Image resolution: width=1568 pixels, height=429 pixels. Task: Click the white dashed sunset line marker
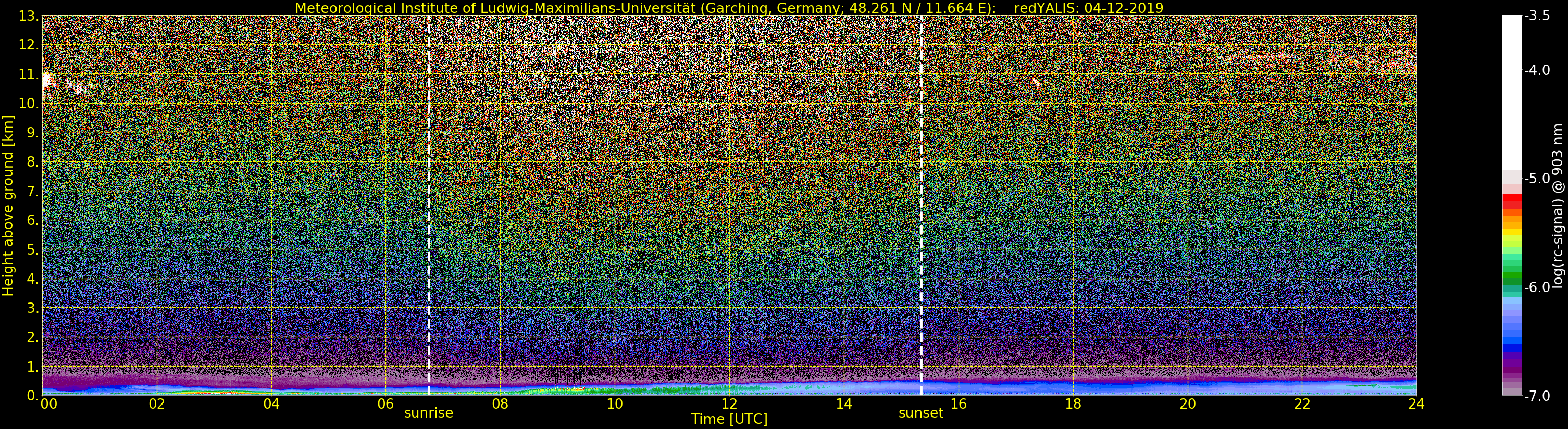(x=920, y=205)
